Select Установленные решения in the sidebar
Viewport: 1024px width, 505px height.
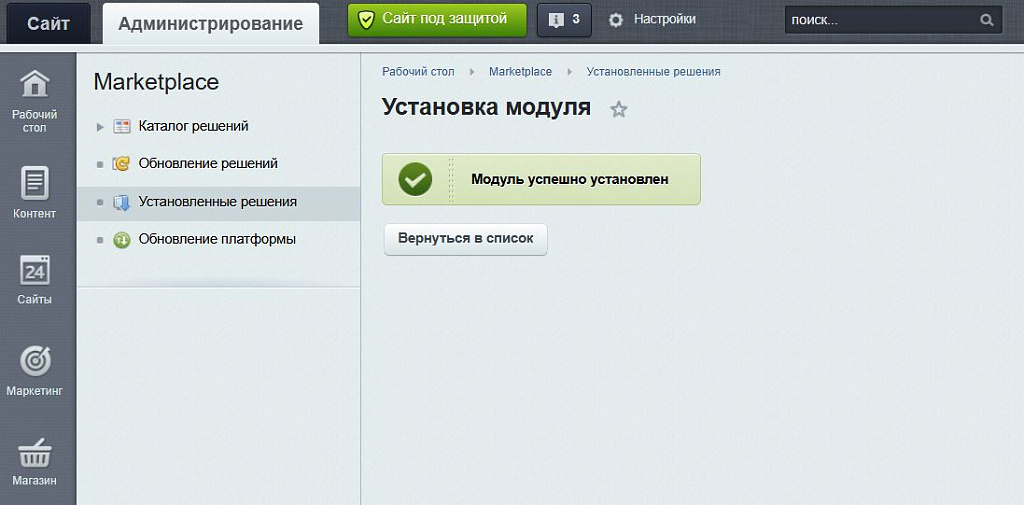[217, 202]
